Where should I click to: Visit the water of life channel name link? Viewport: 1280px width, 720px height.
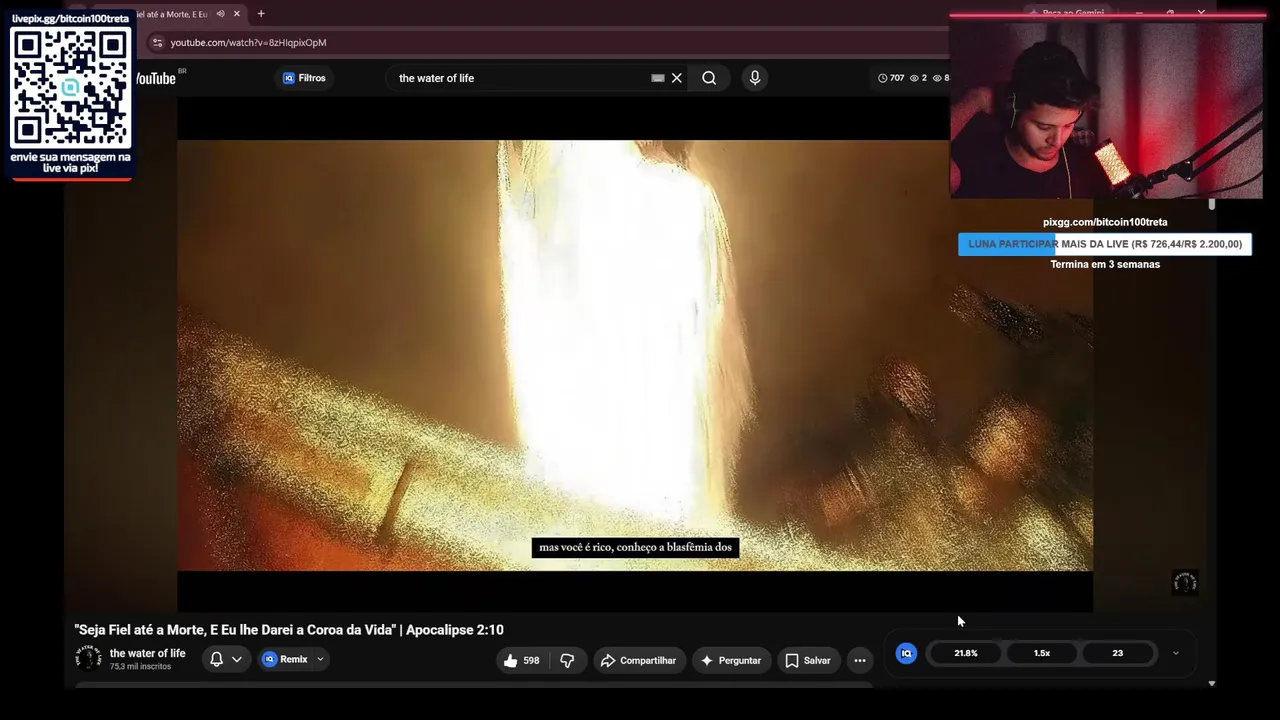pyautogui.click(x=148, y=653)
